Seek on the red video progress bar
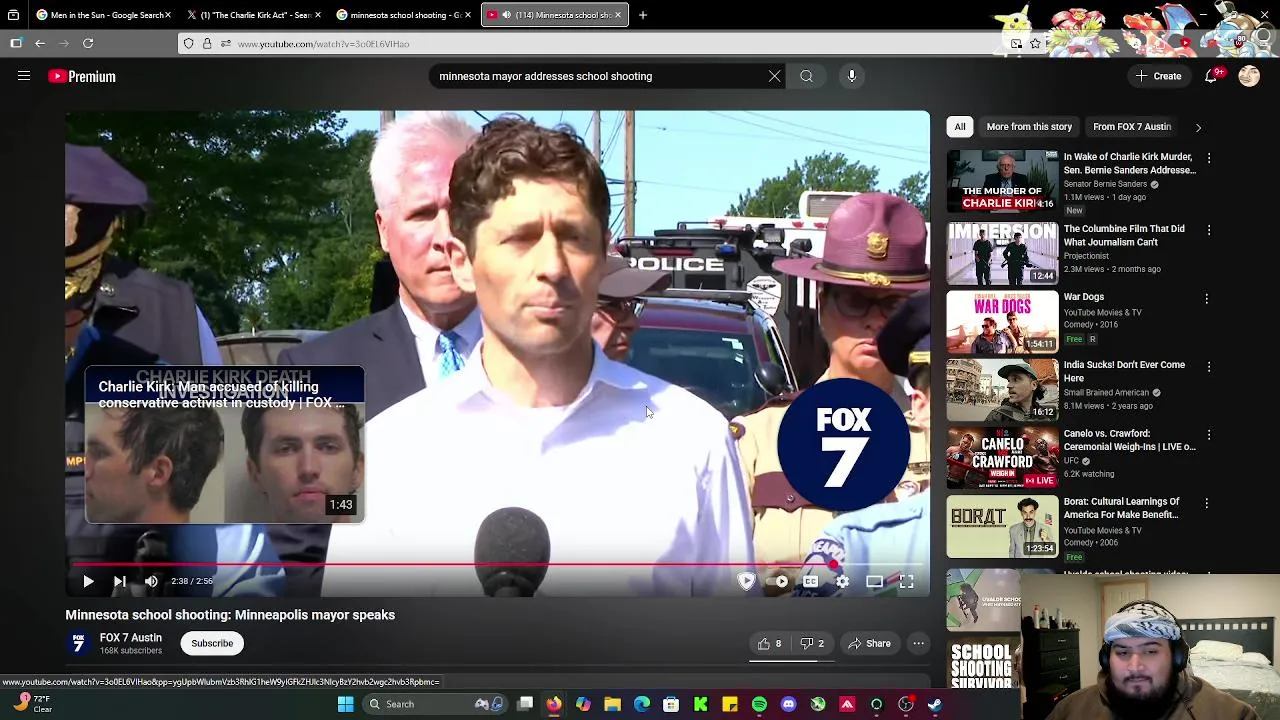This screenshot has height=720, width=1280. pos(497,565)
